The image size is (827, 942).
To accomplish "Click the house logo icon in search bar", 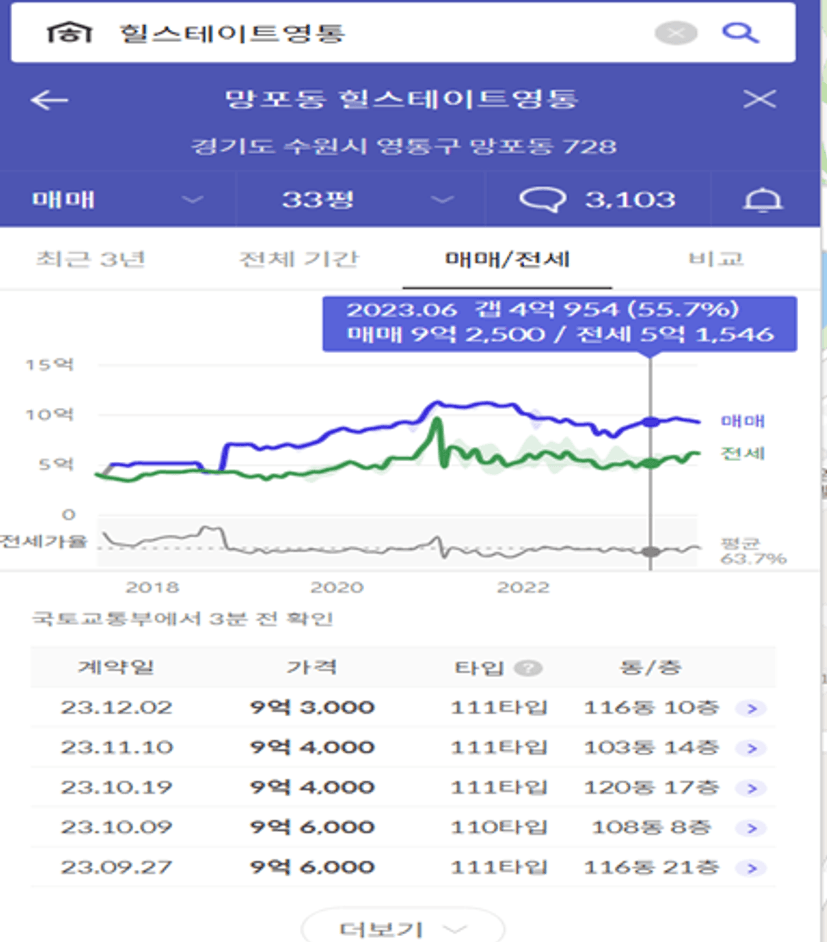I will coord(69,32).
